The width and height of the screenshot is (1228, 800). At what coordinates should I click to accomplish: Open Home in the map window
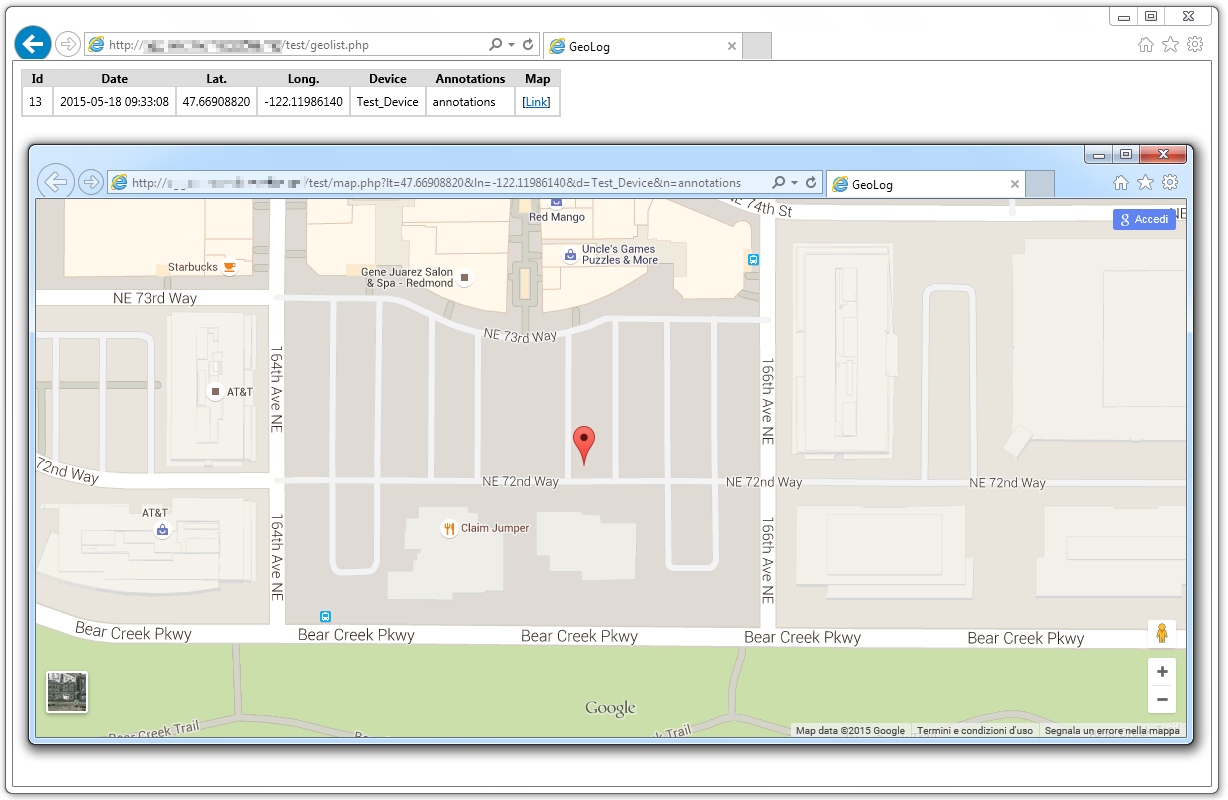tap(1121, 182)
